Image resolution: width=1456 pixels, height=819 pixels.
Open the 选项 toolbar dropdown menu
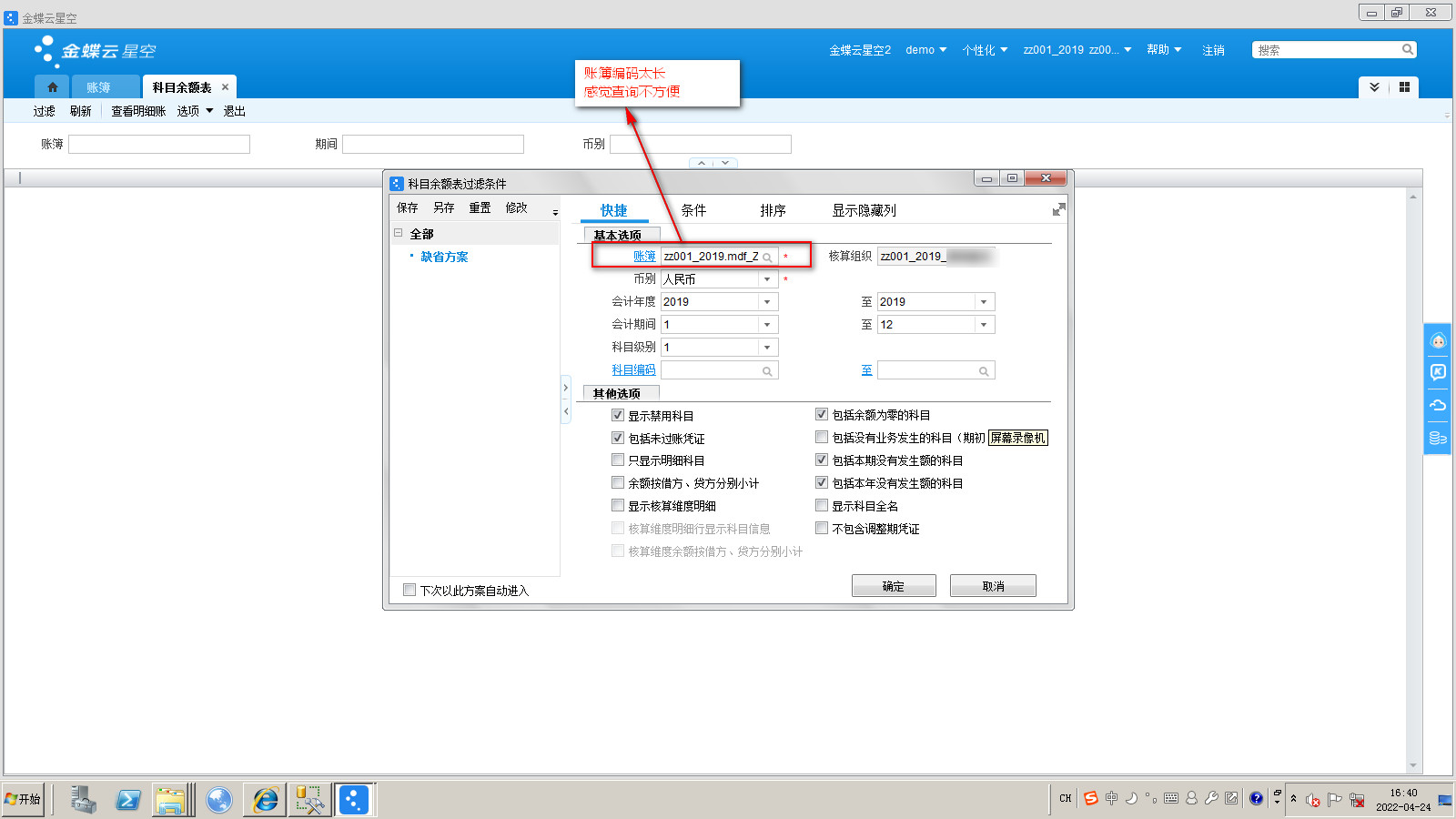click(x=195, y=111)
